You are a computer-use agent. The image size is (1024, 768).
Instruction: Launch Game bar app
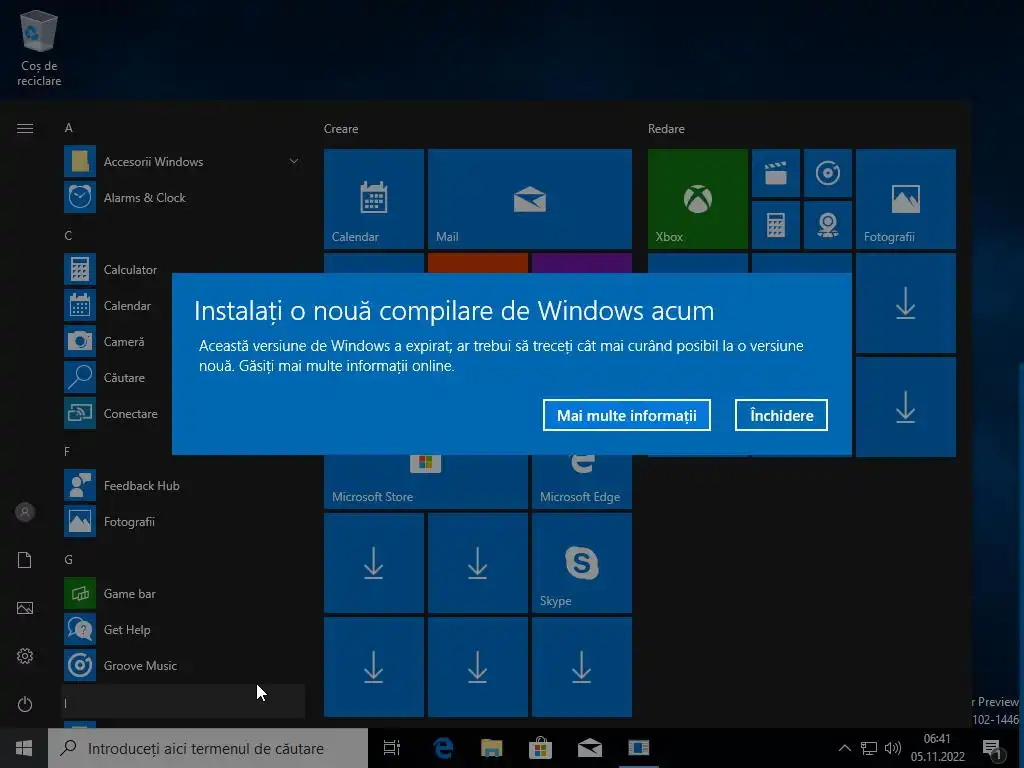point(183,594)
